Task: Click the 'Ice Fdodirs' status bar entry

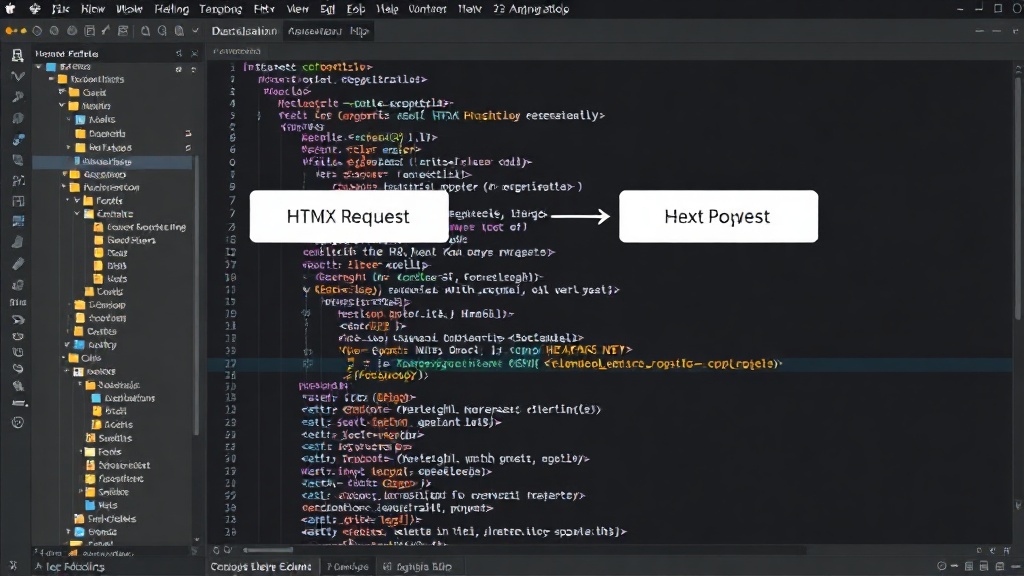Action: (74, 566)
